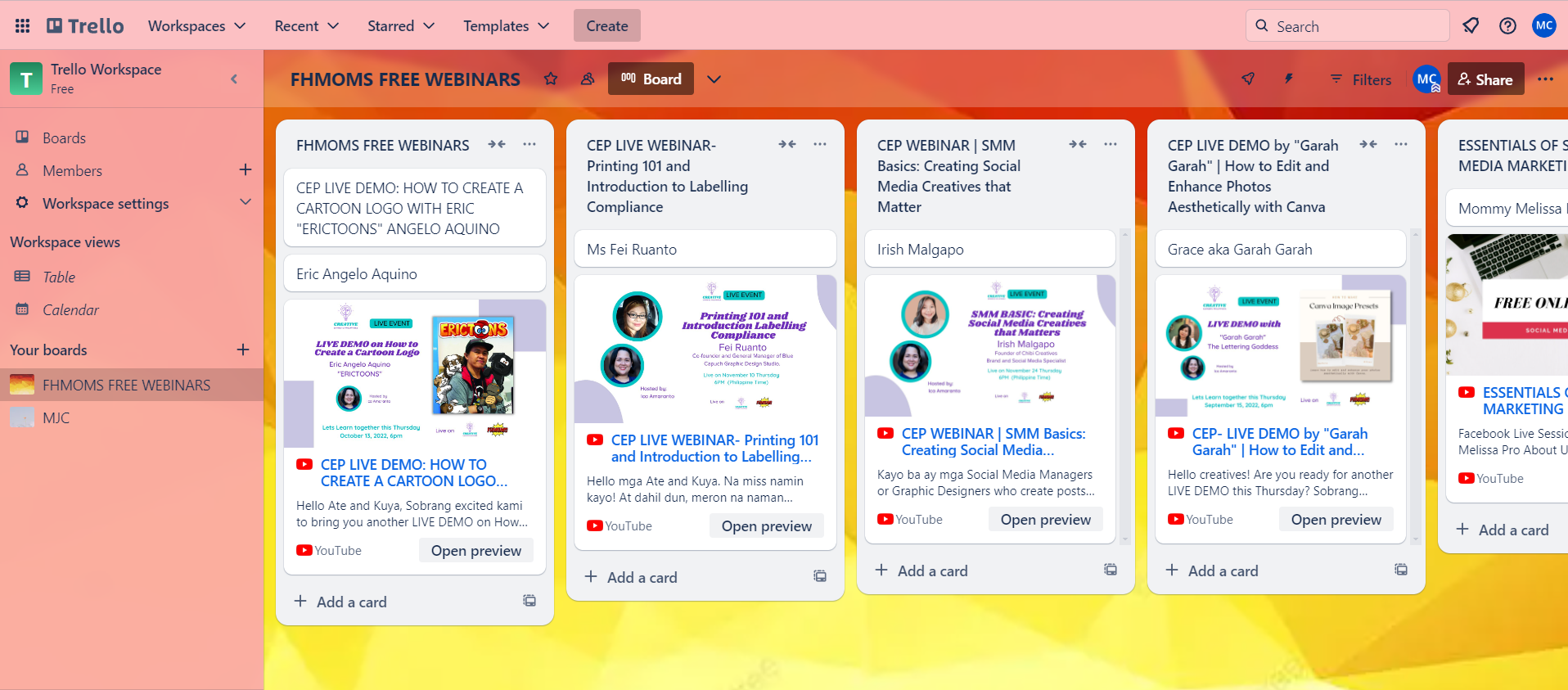Open board menu three dots icon
The image size is (1568, 690).
point(1545,79)
